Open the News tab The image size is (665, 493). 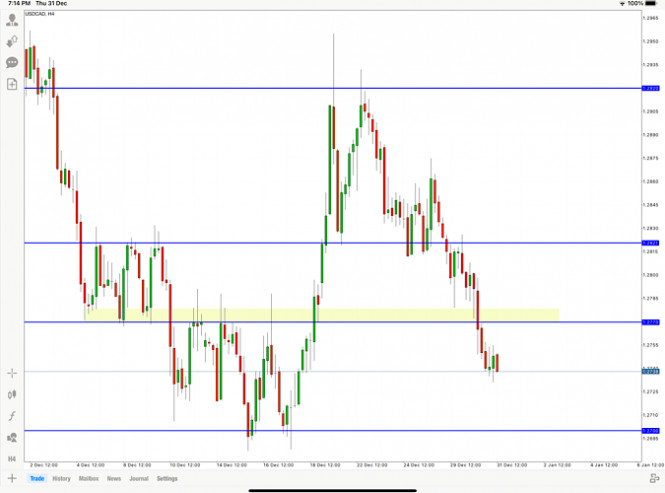click(114, 479)
